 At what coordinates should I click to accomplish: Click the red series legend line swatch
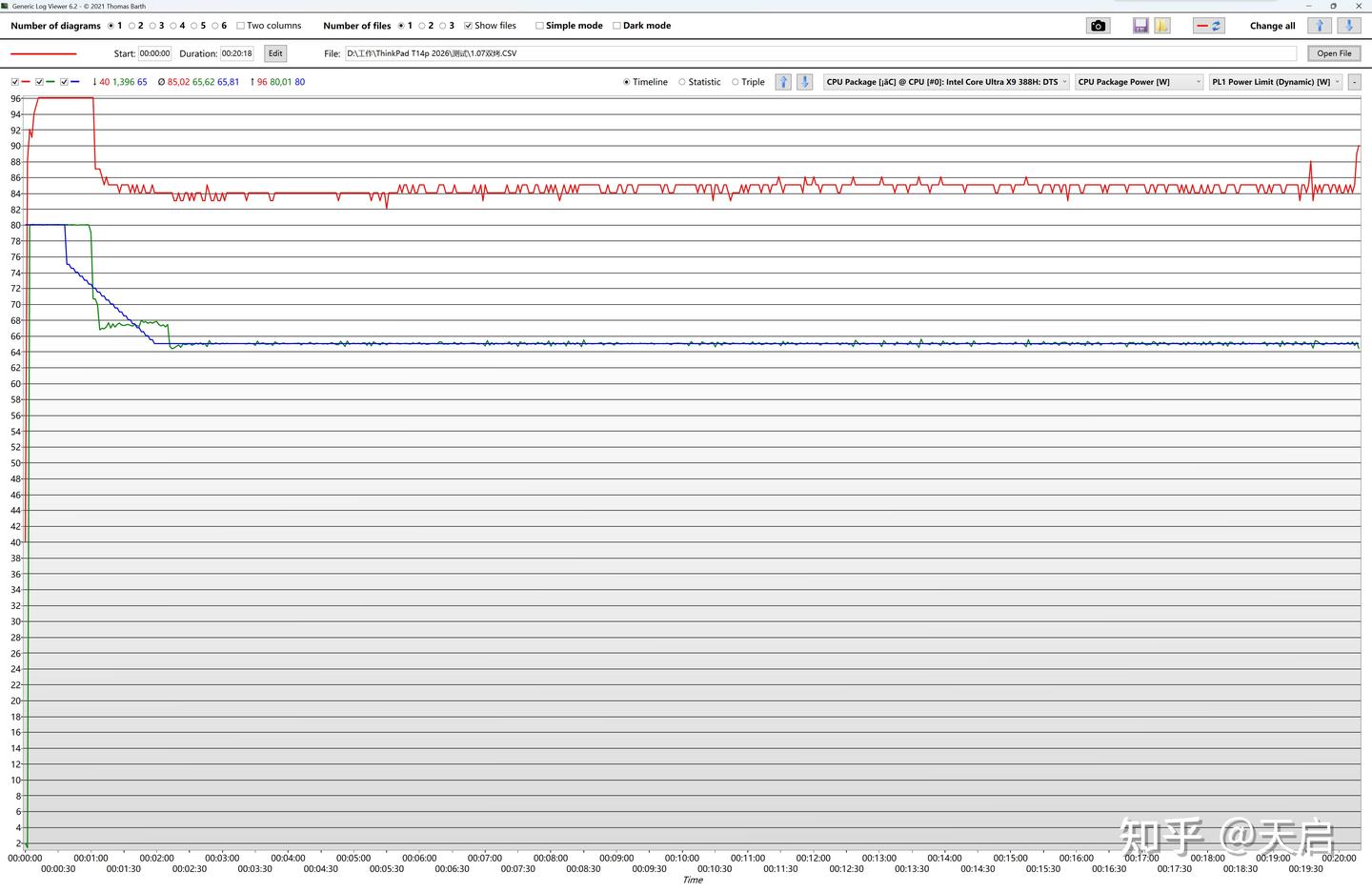pyautogui.click(x=26, y=82)
